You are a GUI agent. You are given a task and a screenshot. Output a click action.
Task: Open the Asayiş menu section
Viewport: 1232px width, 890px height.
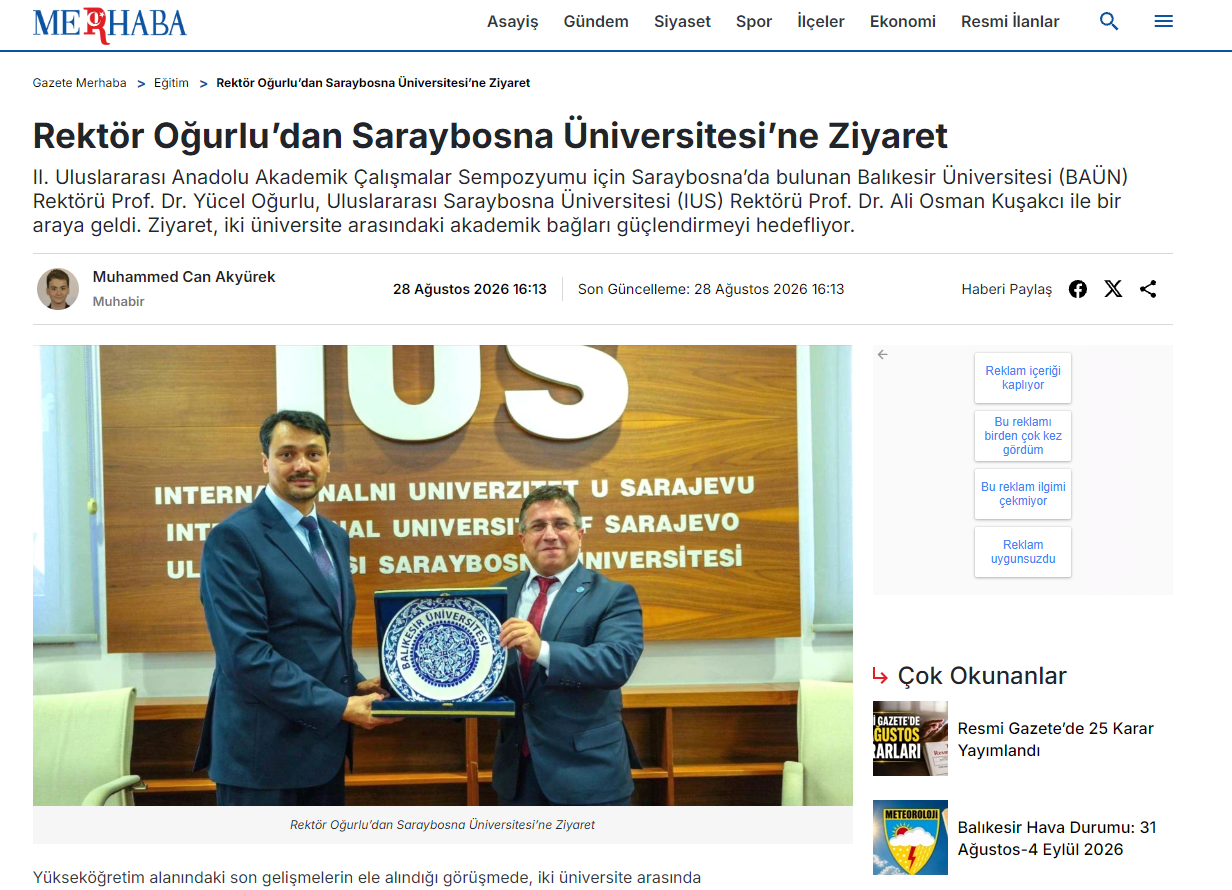tap(513, 22)
